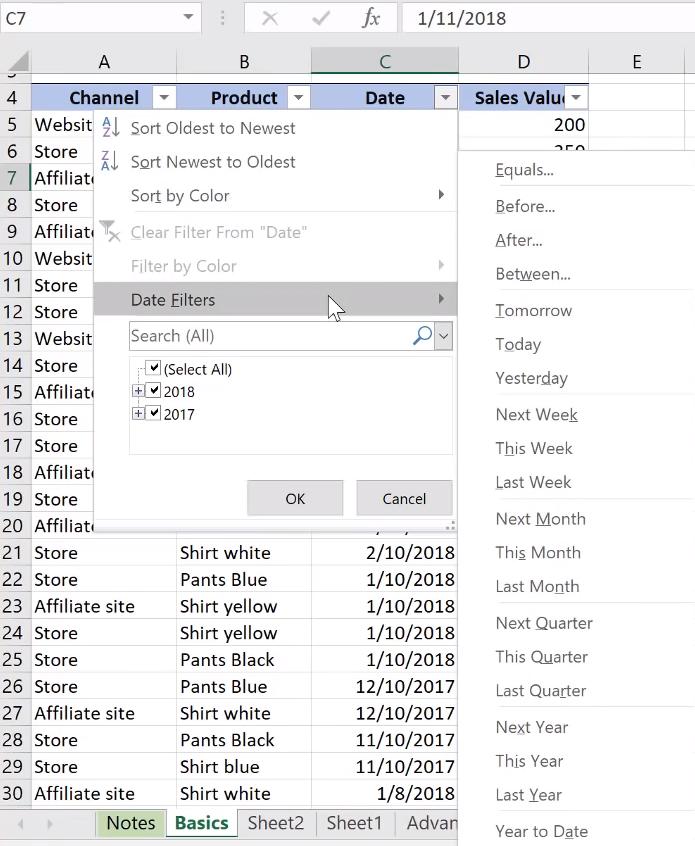695x846 pixels.
Task: Open the Channel column filter dropdown
Action: [164, 97]
